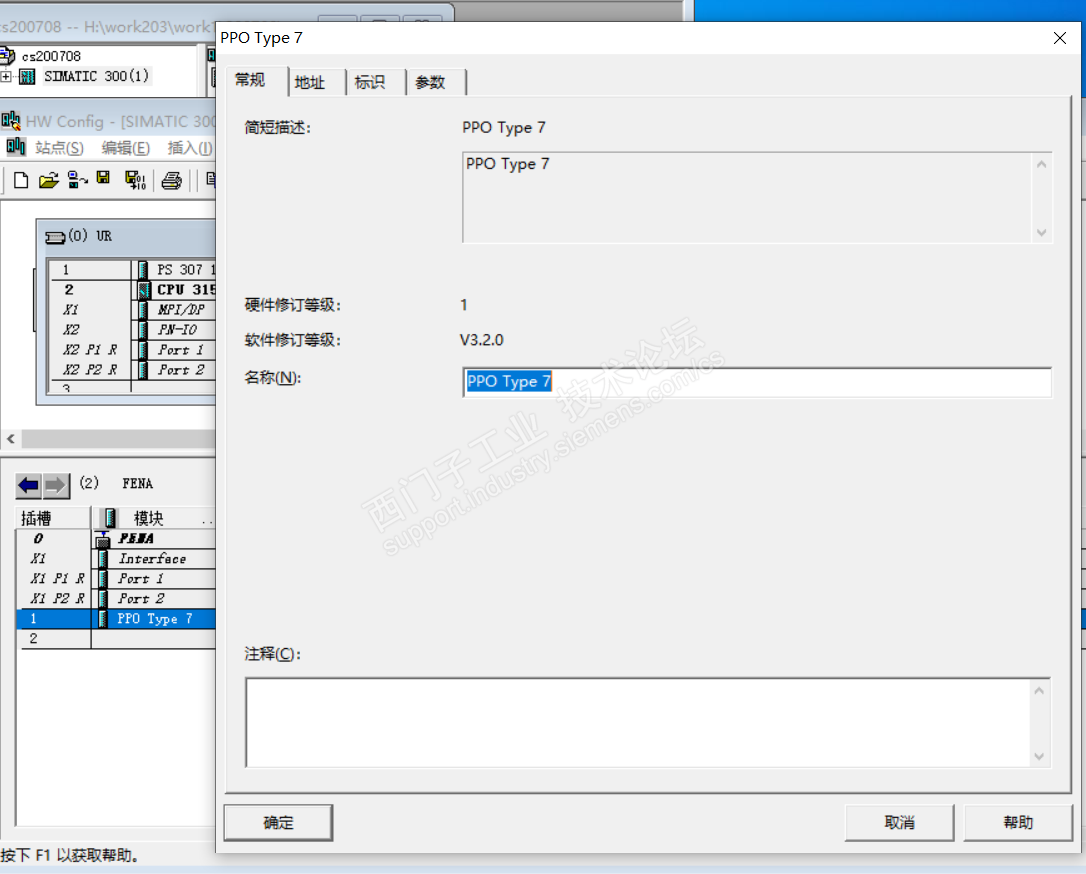Click the cs200708 project icon
Screen dimensions: 1086x874
(x=8, y=55)
